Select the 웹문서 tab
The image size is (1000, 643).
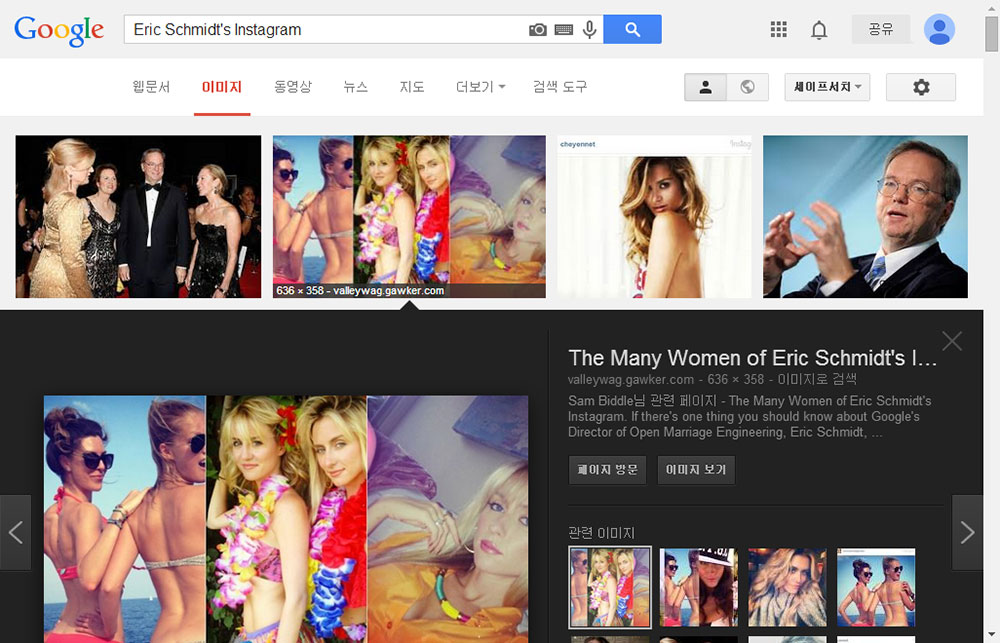151,87
